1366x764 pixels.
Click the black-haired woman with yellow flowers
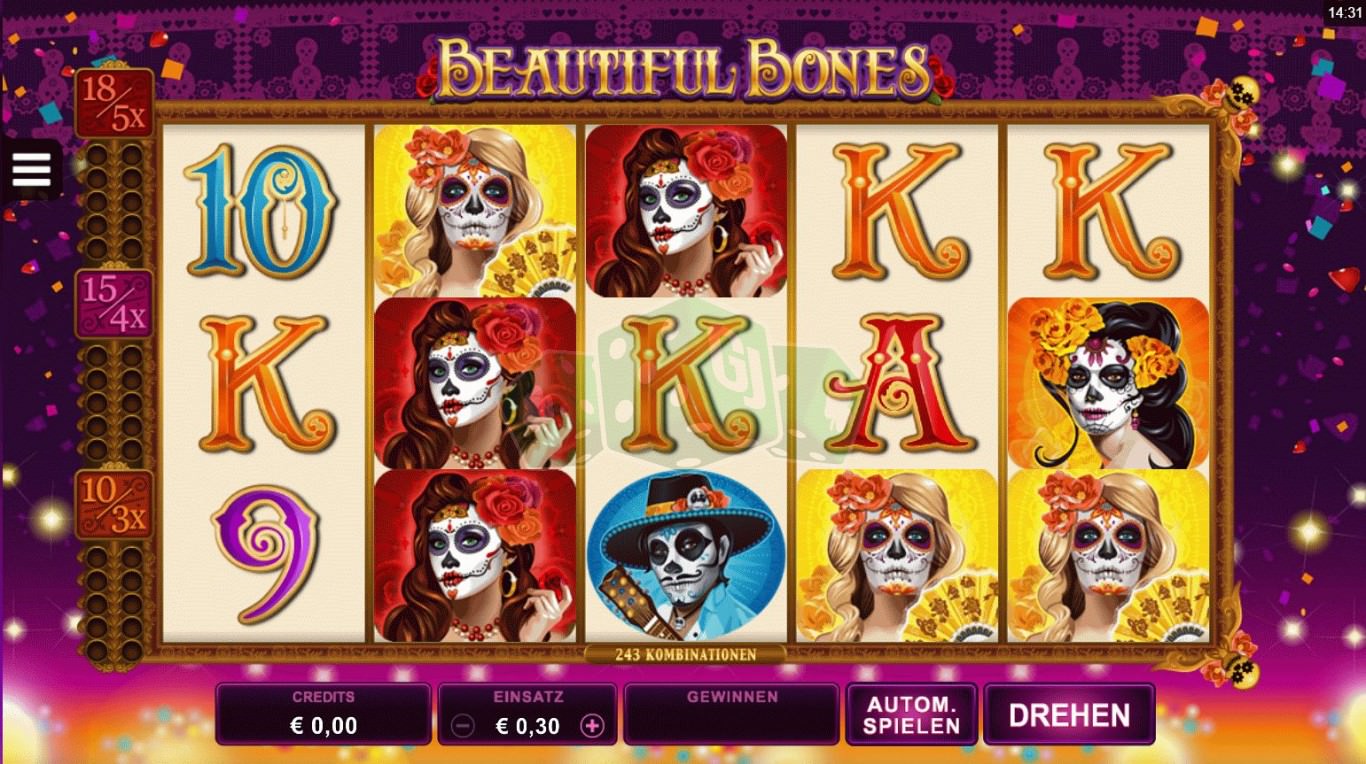tap(1108, 383)
